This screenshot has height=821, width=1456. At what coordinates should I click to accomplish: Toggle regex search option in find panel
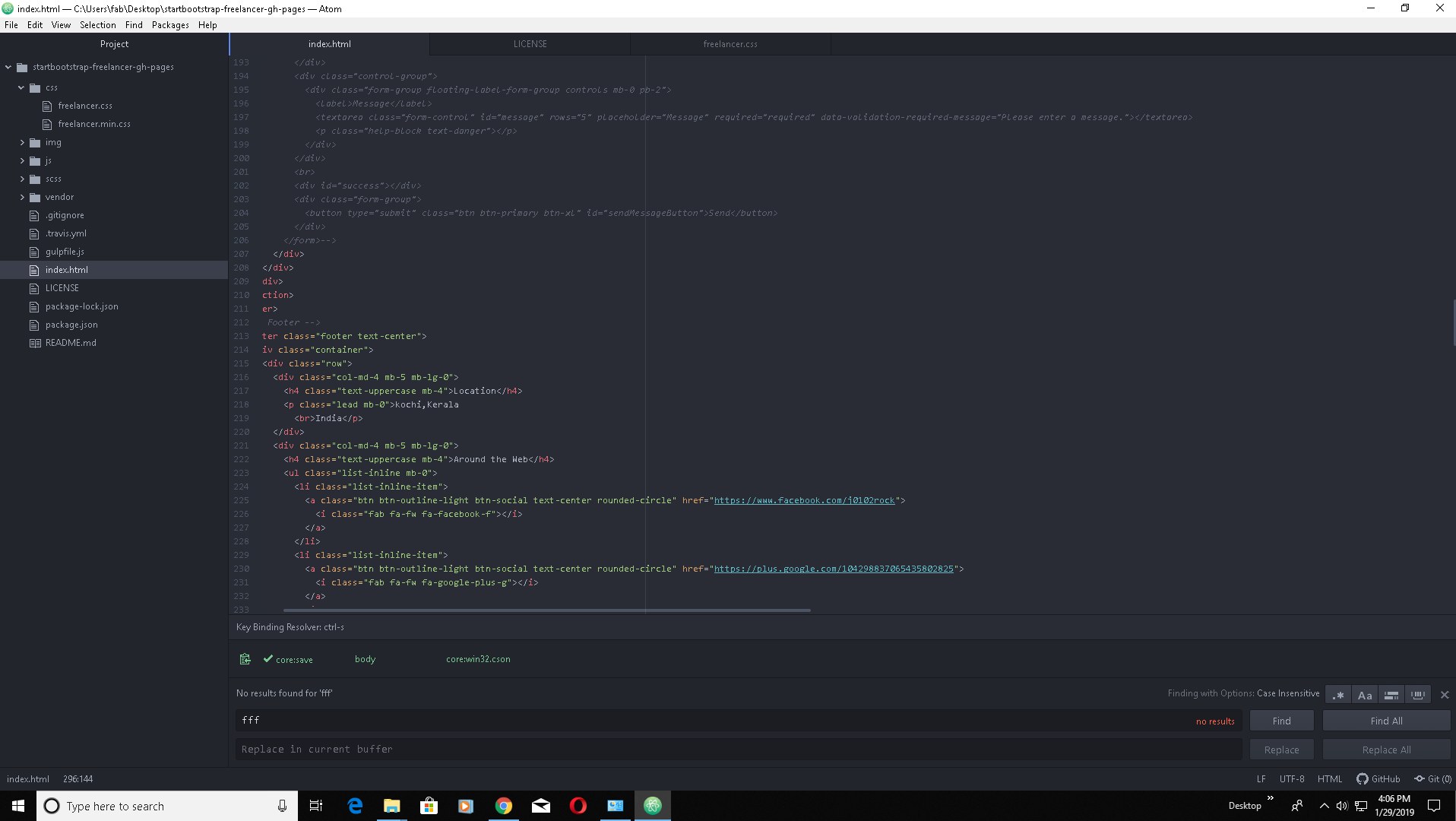pyautogui.click(x=1338, y=695)
